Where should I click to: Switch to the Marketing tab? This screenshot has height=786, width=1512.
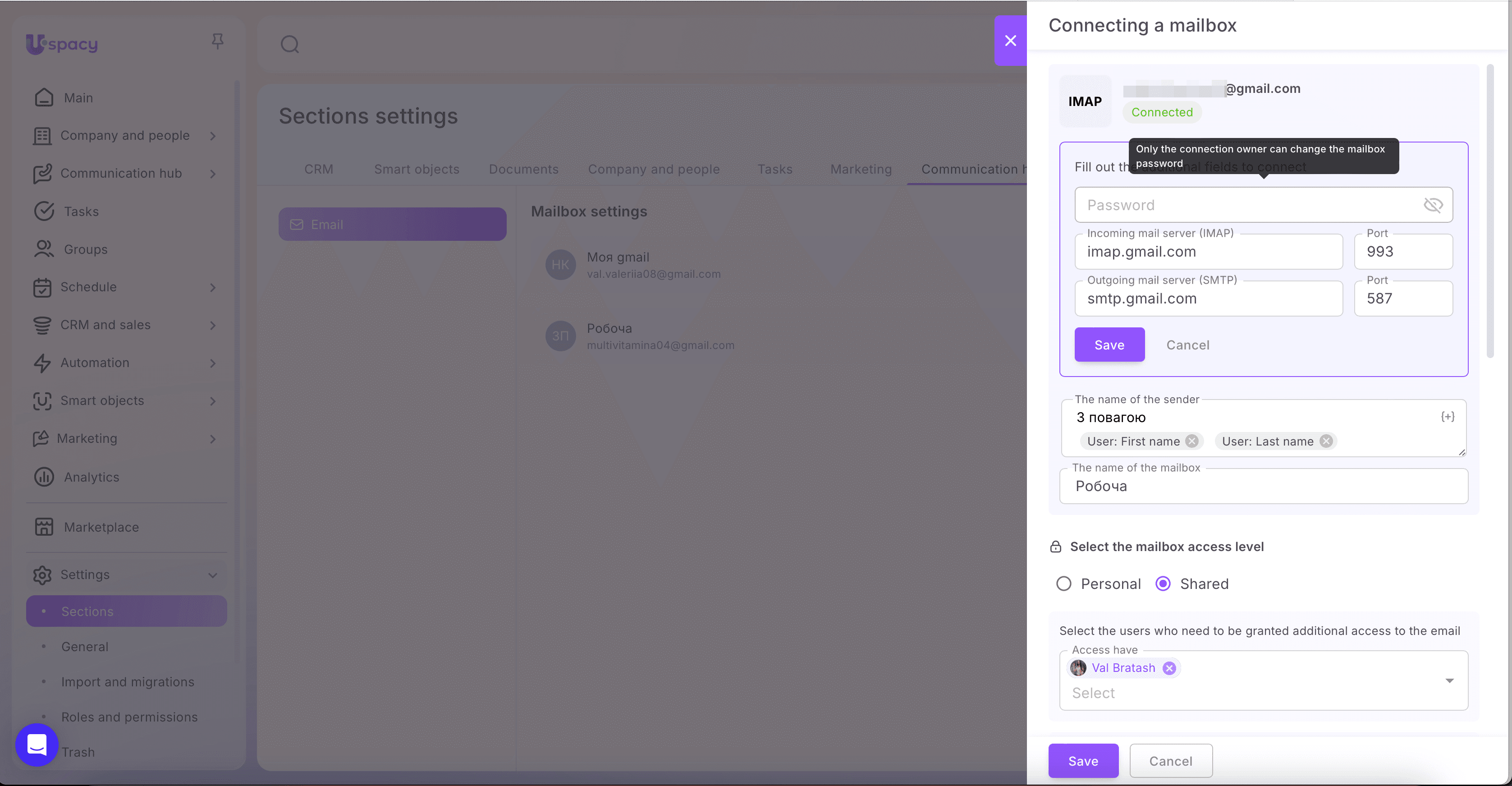(x=861, y=169)
